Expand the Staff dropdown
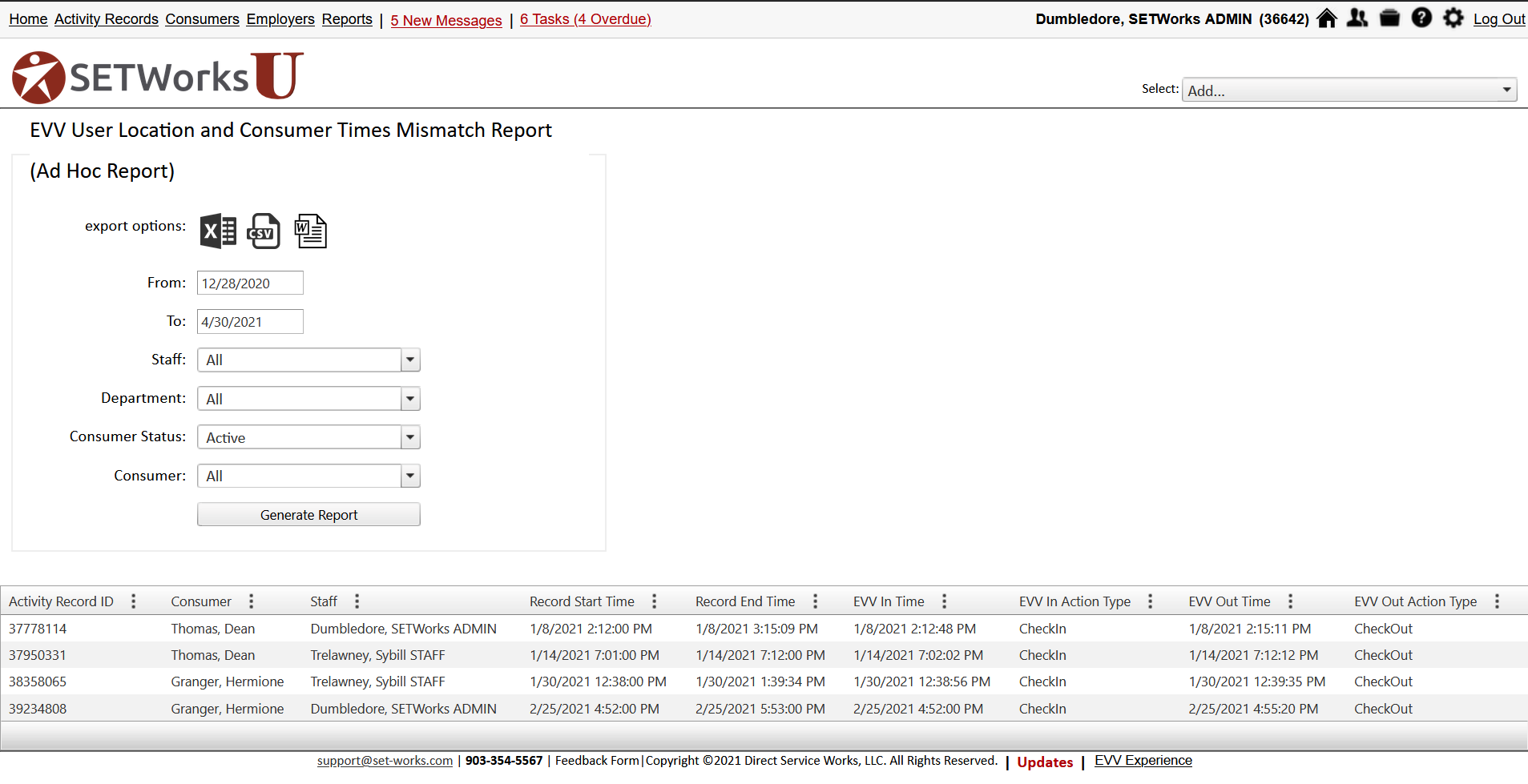Viewport: 1528px width, 784px height. (410, 360)
